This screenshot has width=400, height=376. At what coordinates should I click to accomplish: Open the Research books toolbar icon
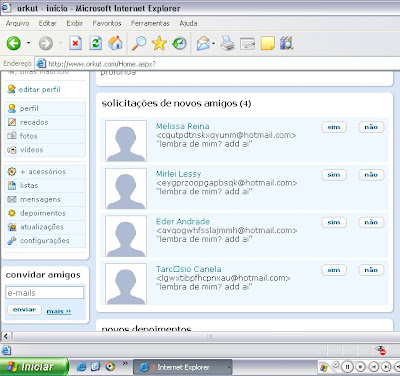(287, 43)
